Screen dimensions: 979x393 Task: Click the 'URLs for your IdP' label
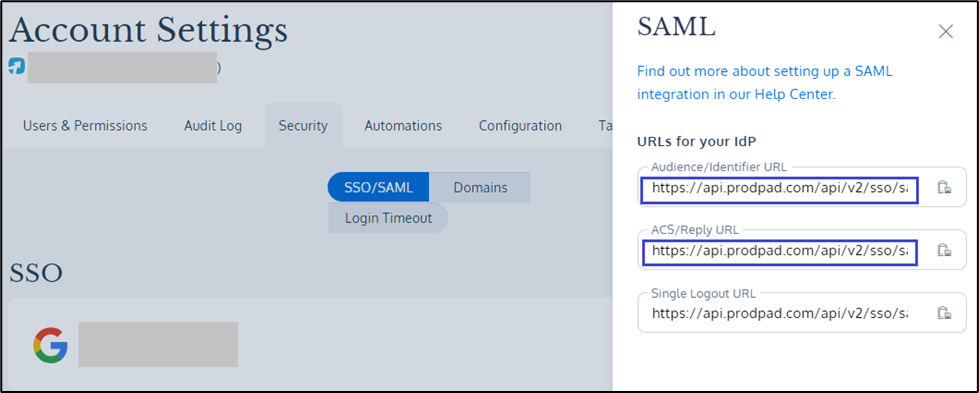tap(697, 141)
